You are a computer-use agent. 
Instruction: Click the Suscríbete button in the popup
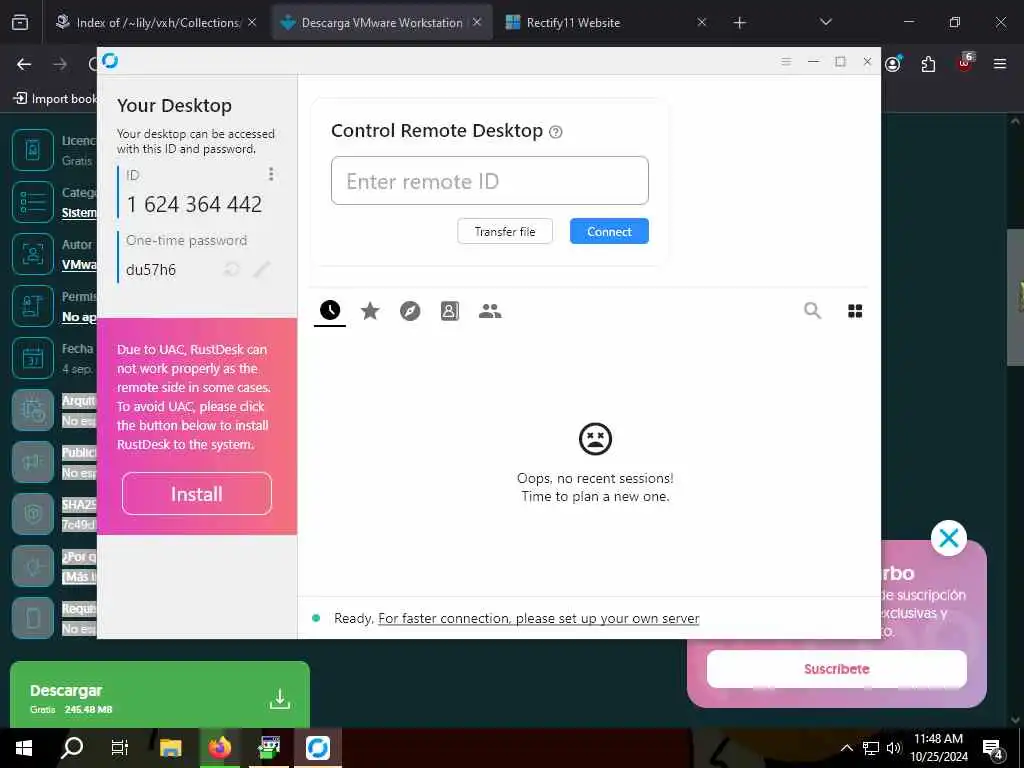pos(837,669)
